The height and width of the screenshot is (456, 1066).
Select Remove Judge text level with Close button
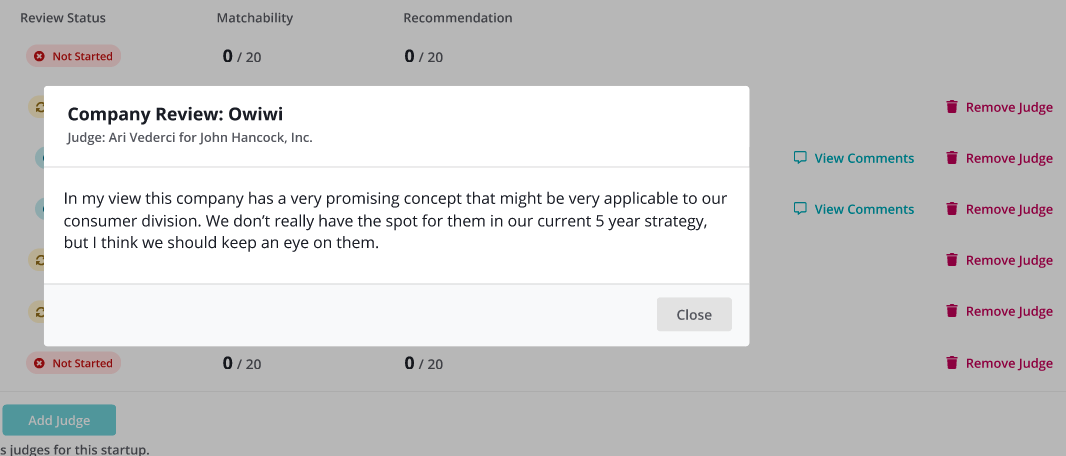(x=1010, y=311)
